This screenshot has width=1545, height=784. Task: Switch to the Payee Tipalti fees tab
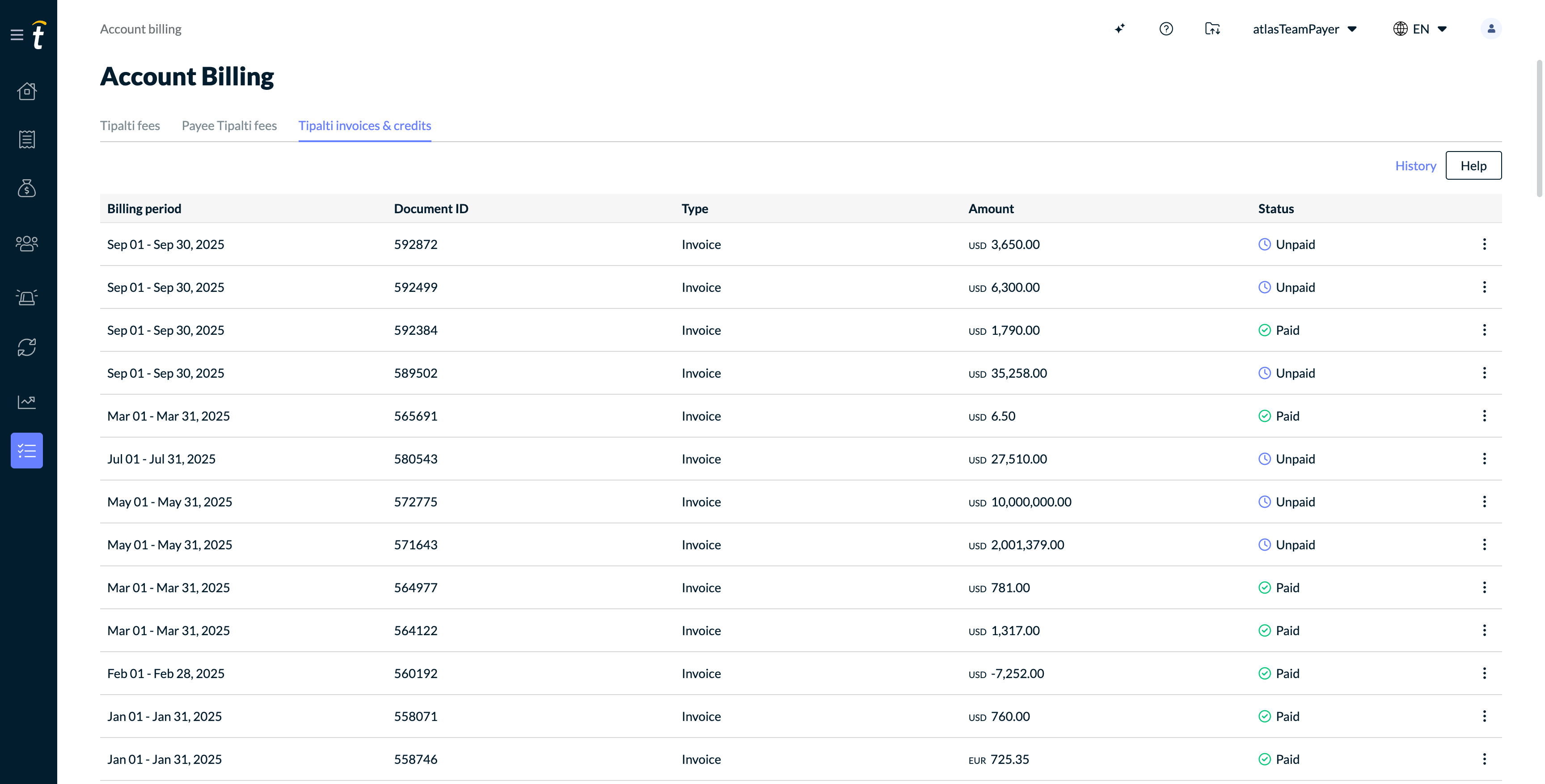(229, 125)
